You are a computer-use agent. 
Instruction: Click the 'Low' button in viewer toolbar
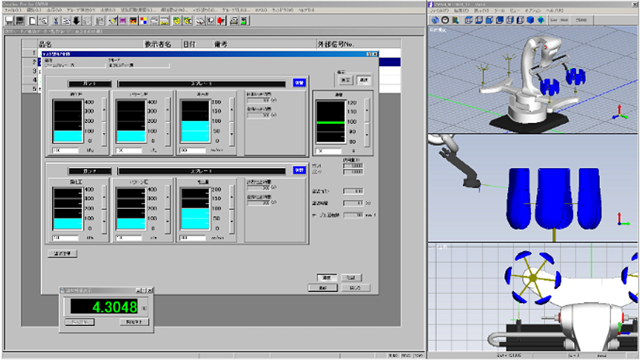[554, 20]
